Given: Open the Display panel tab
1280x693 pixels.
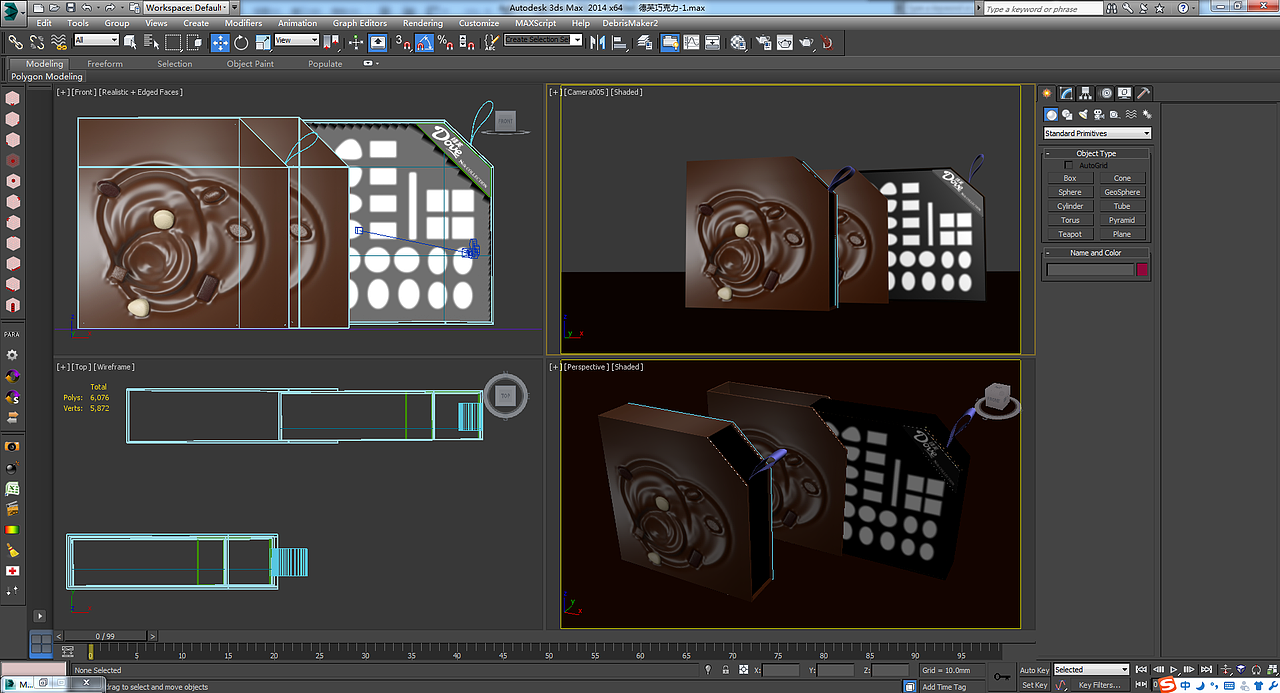Looking at the screenshot, I should (1125, 93).
